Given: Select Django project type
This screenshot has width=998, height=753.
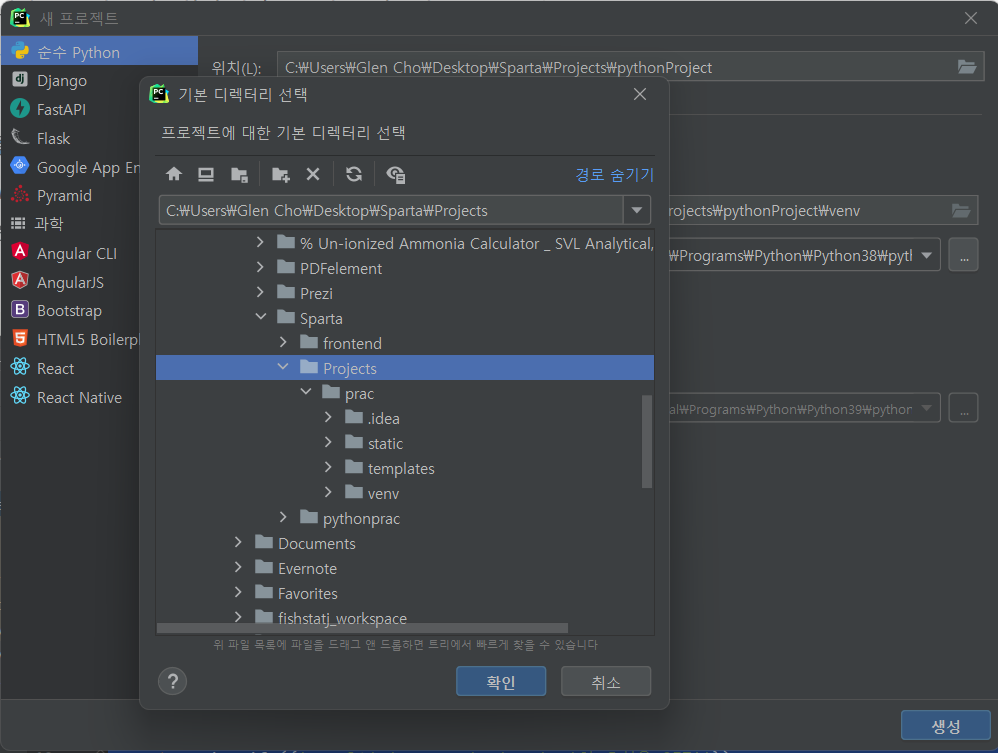Looking at the screenshot, I should click(61, 81).
